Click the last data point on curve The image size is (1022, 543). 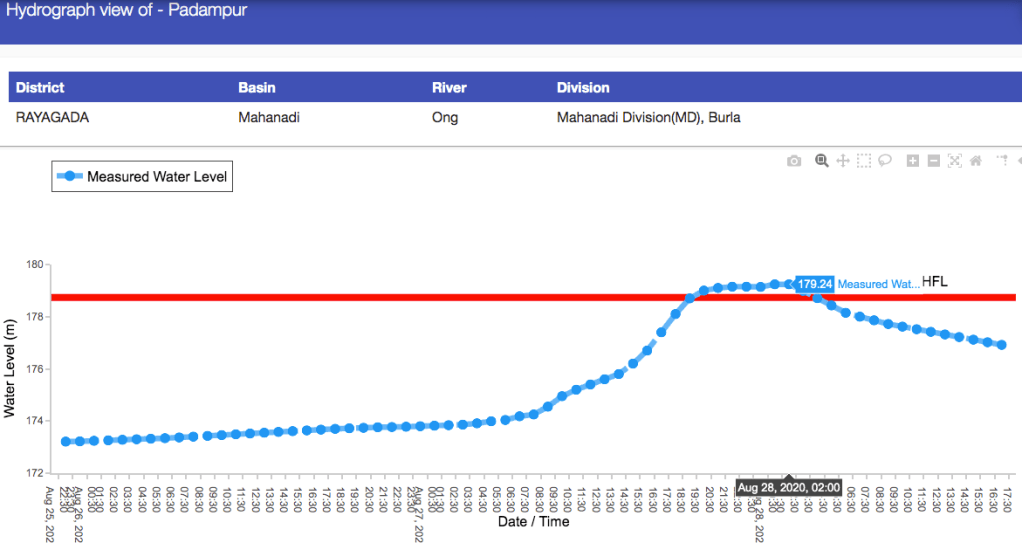(1001, 345)
